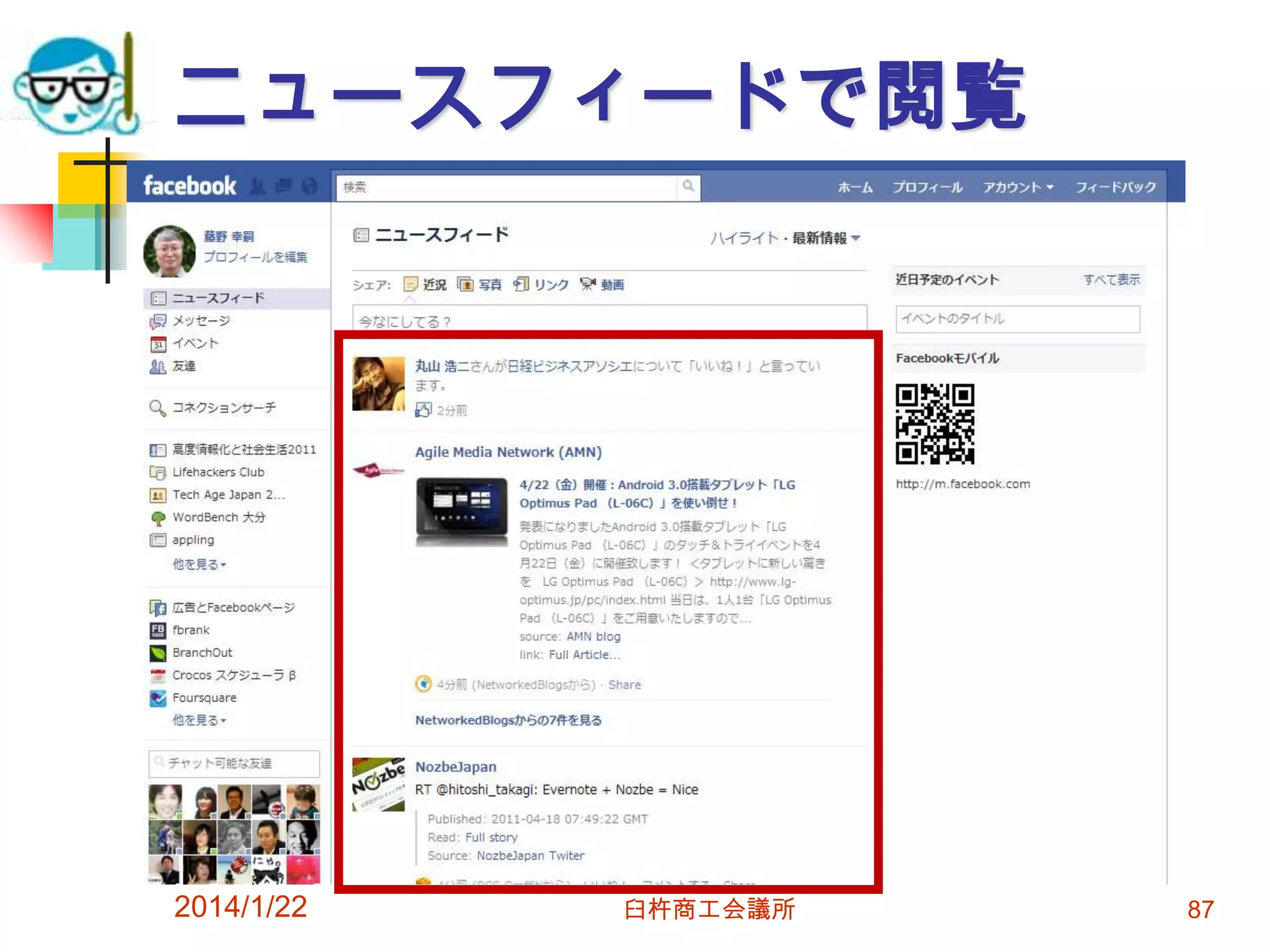Click the イベント calendar icon
The width and height of the screenshot is (1270, 952).
(x=158, y=344)
